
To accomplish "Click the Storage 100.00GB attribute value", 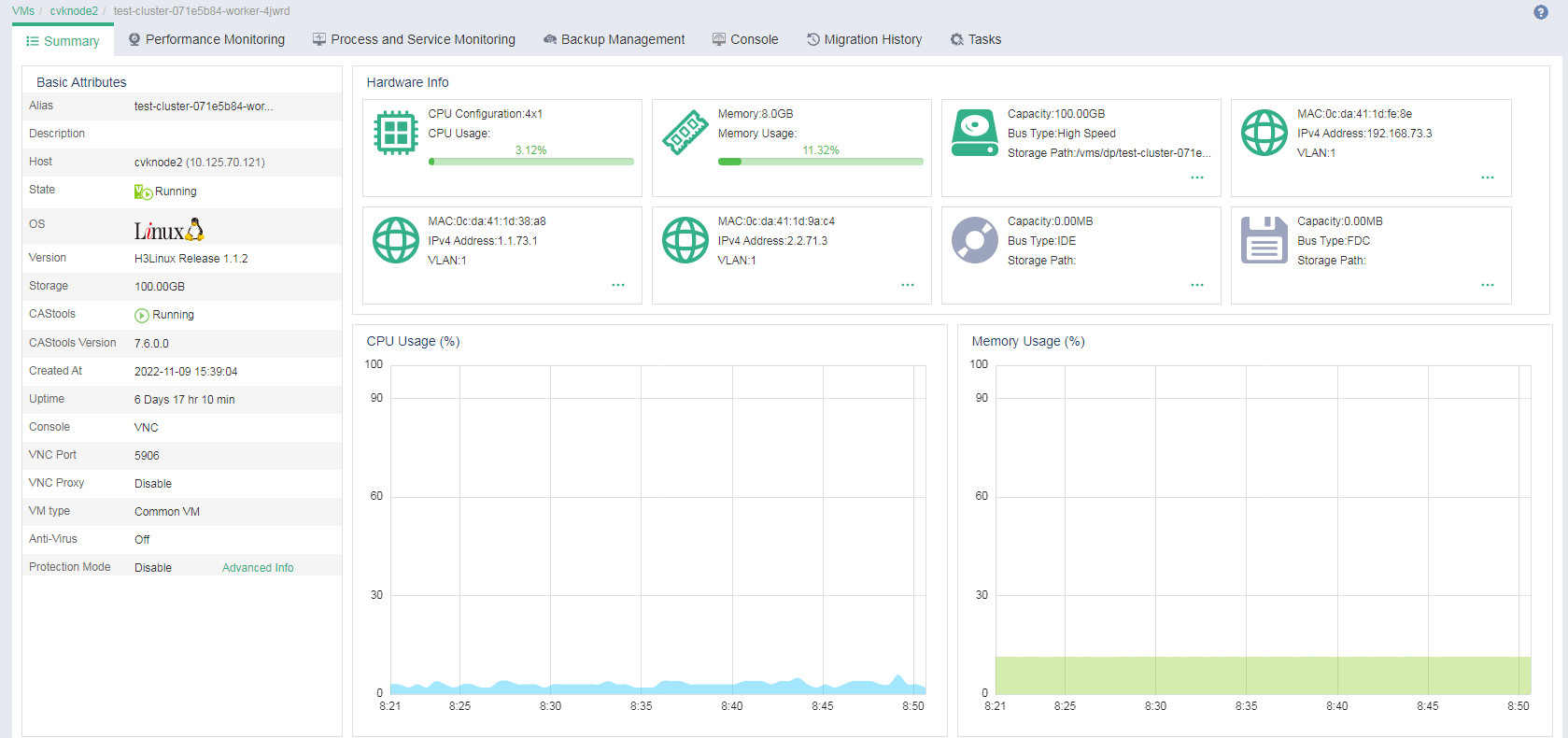I will tap(160, 287).
